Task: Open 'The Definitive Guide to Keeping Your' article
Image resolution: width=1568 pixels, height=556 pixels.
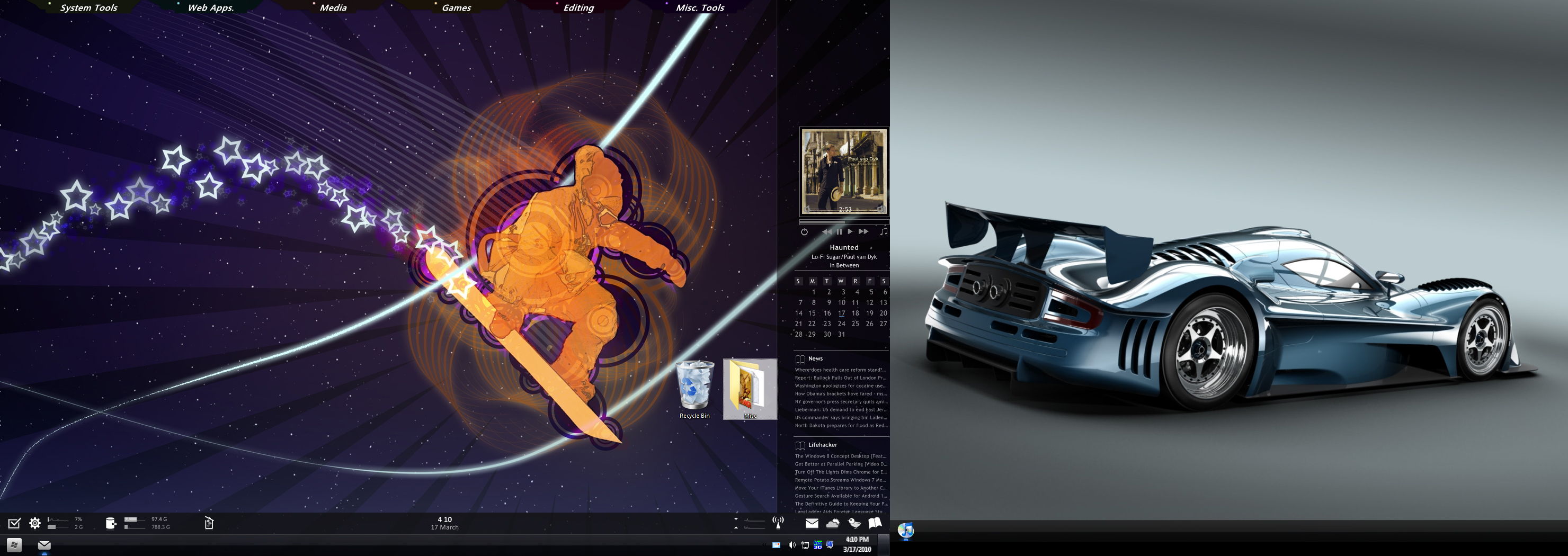Action: [x=840, y=504]
